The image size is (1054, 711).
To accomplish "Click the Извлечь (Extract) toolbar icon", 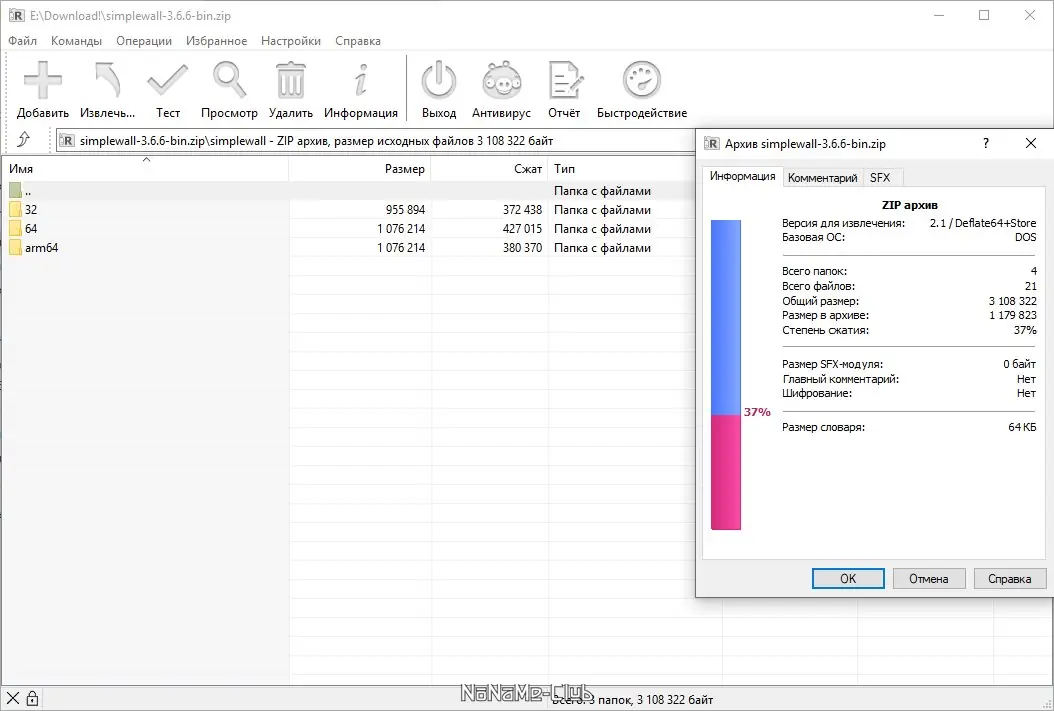I will pyautogui.click(x=107, y=80).
